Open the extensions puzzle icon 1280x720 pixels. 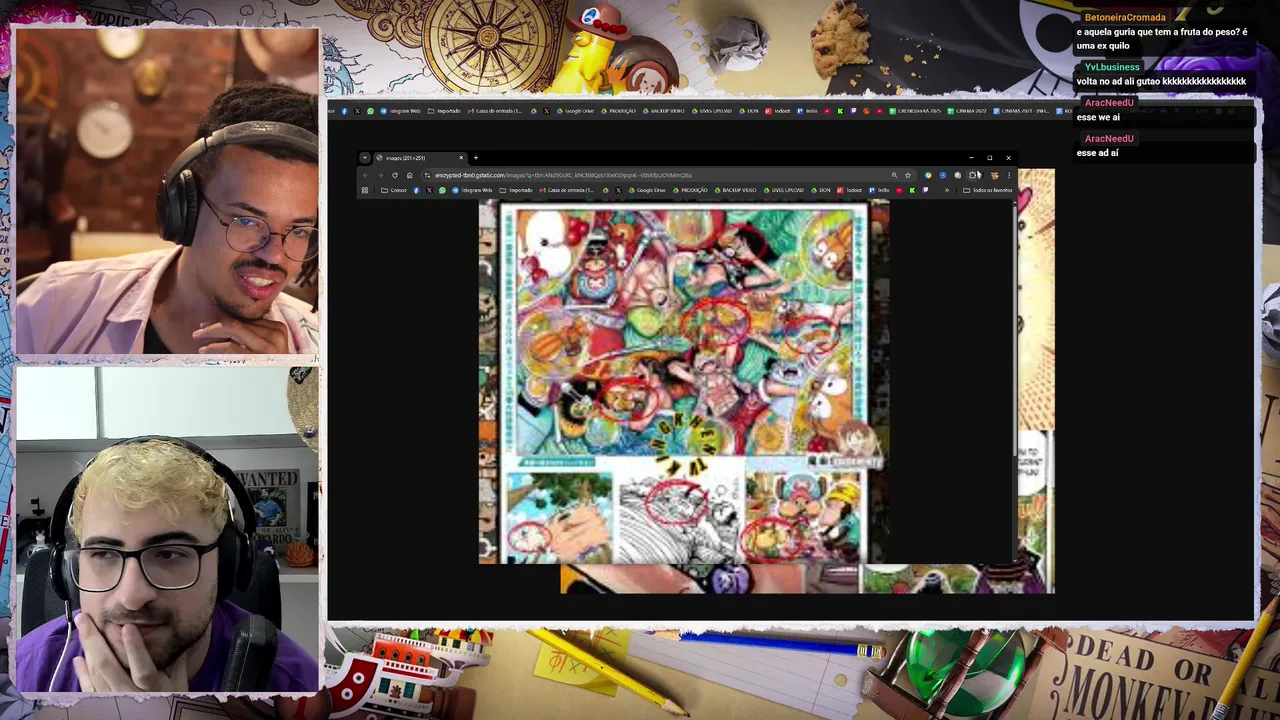[972, 175]
